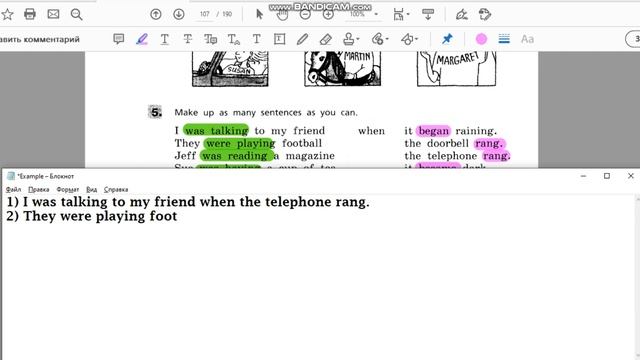Select the eraser tool
The height and width of the screenshot is (360, 640).
click(x=325, y=39)
